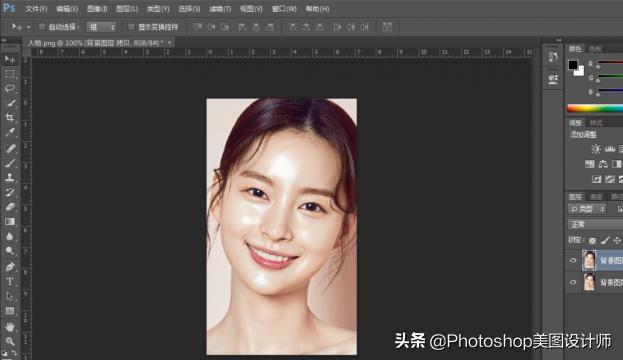Add a Posterize adjustment
623x360 pixels.
point(610,179)
